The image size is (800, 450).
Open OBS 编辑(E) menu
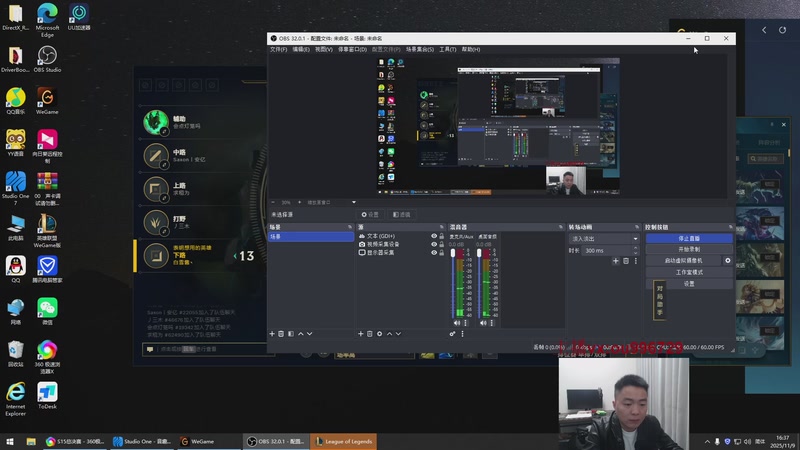pos(301,49)
